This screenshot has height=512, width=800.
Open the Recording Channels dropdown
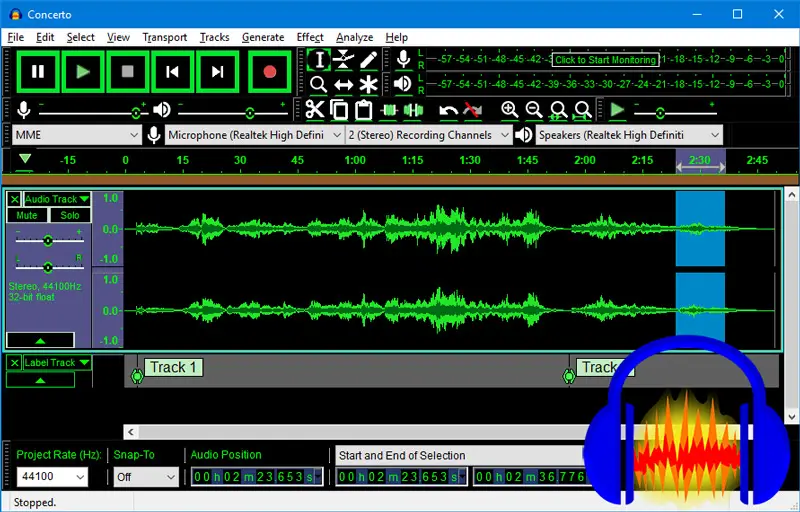click(x=429, y=135)
